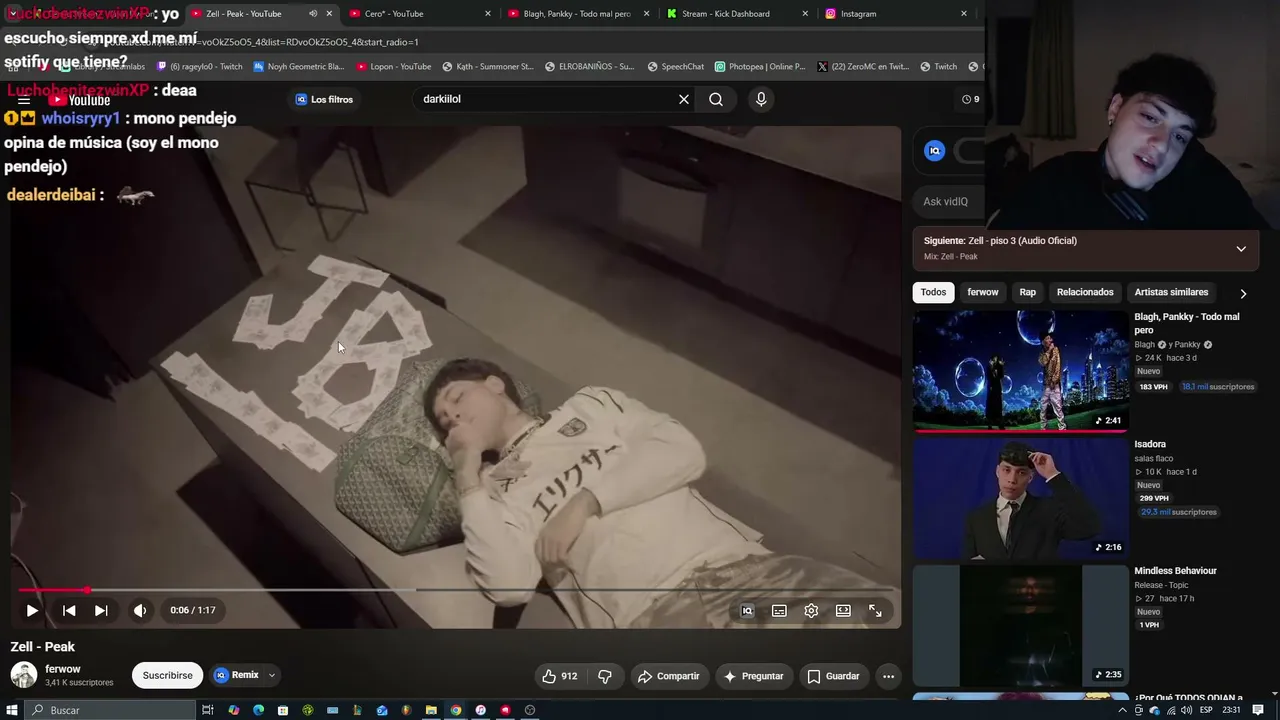Close the Stream - Kick Dashboard tab
This screenshot has width=1280, height=720.
tap(805, 14)
